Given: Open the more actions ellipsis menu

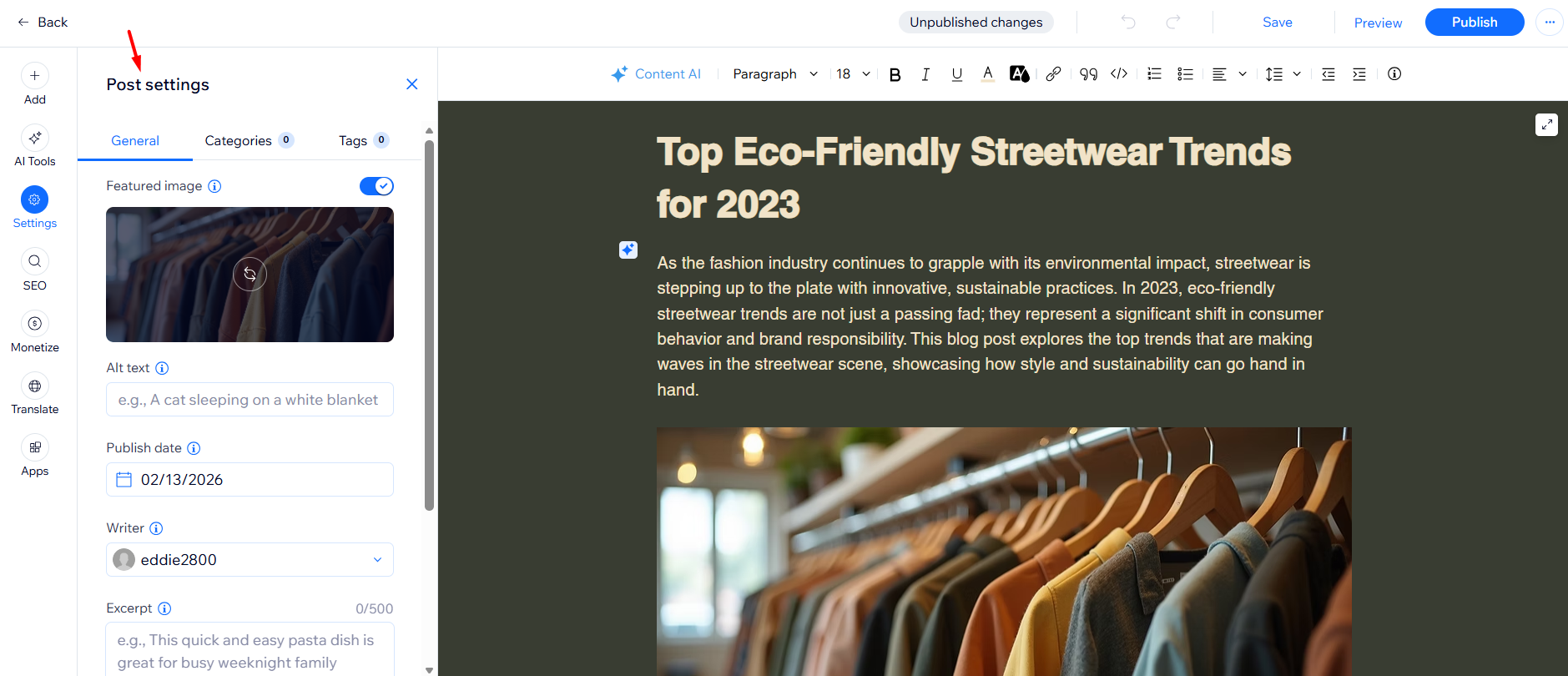Looking at the screenshot, I should (1550, 23).
